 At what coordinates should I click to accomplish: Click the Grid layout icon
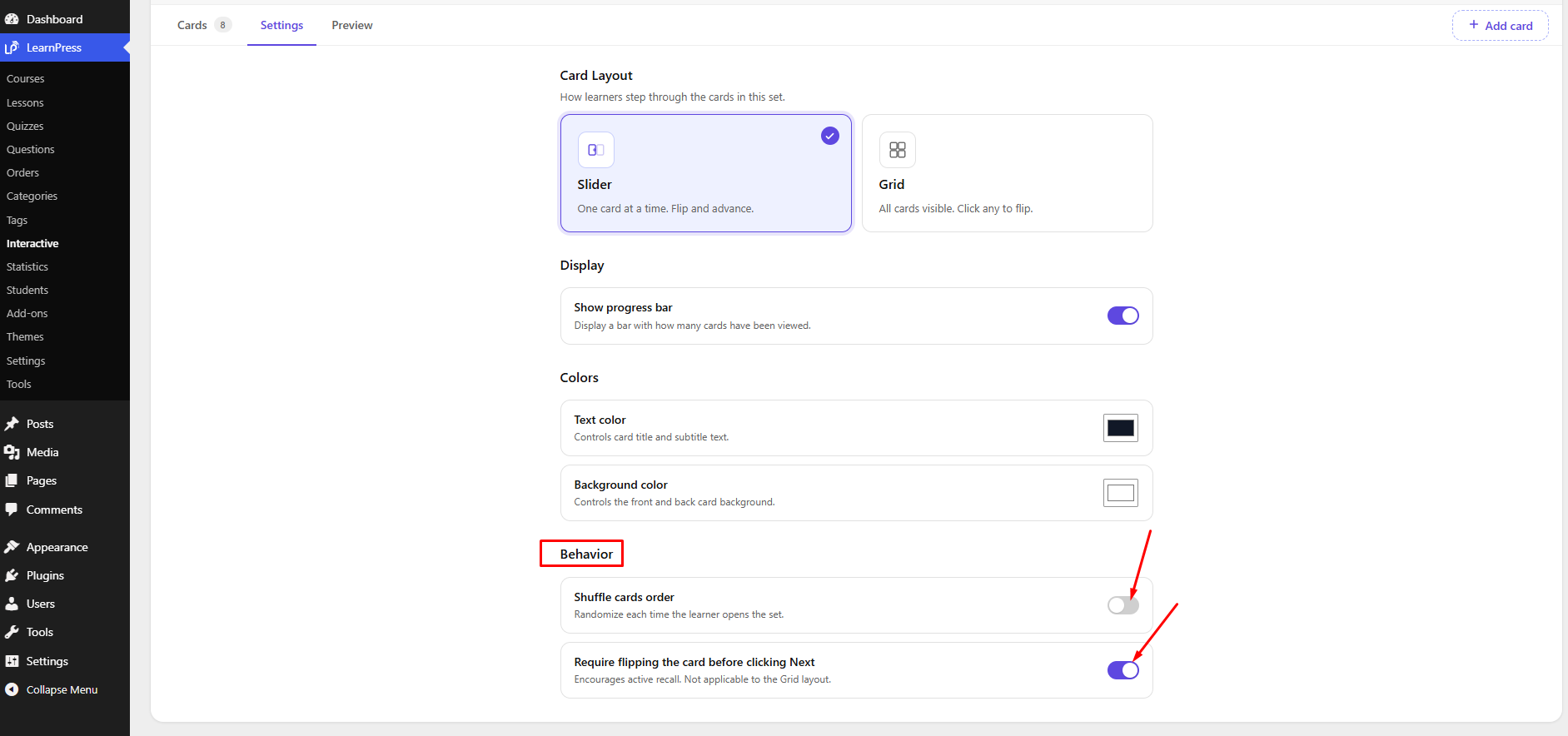tap(898, 150)
